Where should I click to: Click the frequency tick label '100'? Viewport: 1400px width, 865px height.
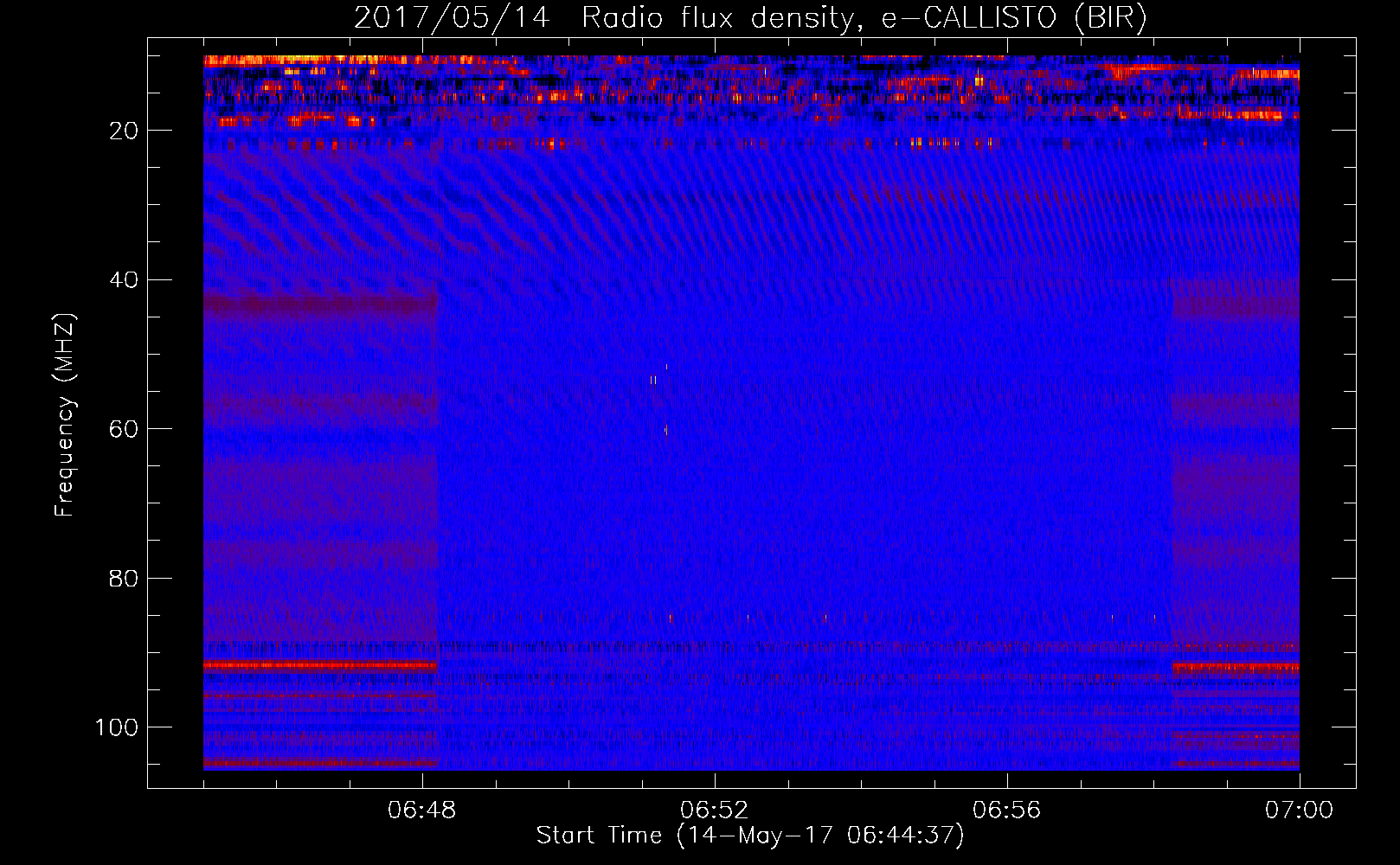pyautogui.click(x=117, y=727)
